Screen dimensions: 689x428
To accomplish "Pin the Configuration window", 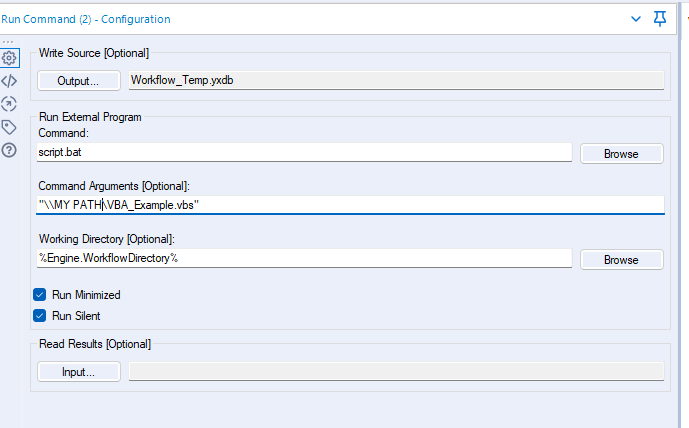I will [x=660, y=19].
